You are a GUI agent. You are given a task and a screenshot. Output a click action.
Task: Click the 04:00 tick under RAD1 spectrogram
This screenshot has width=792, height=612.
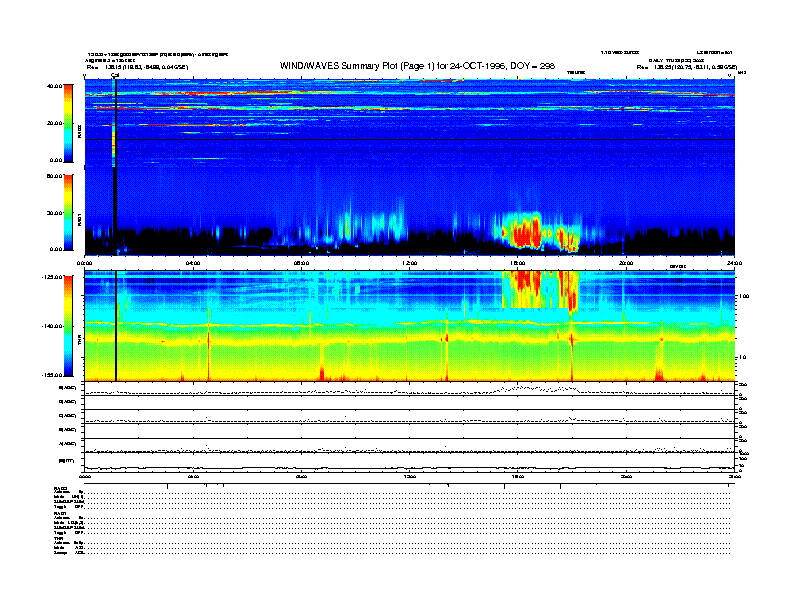tap(193, 263)
